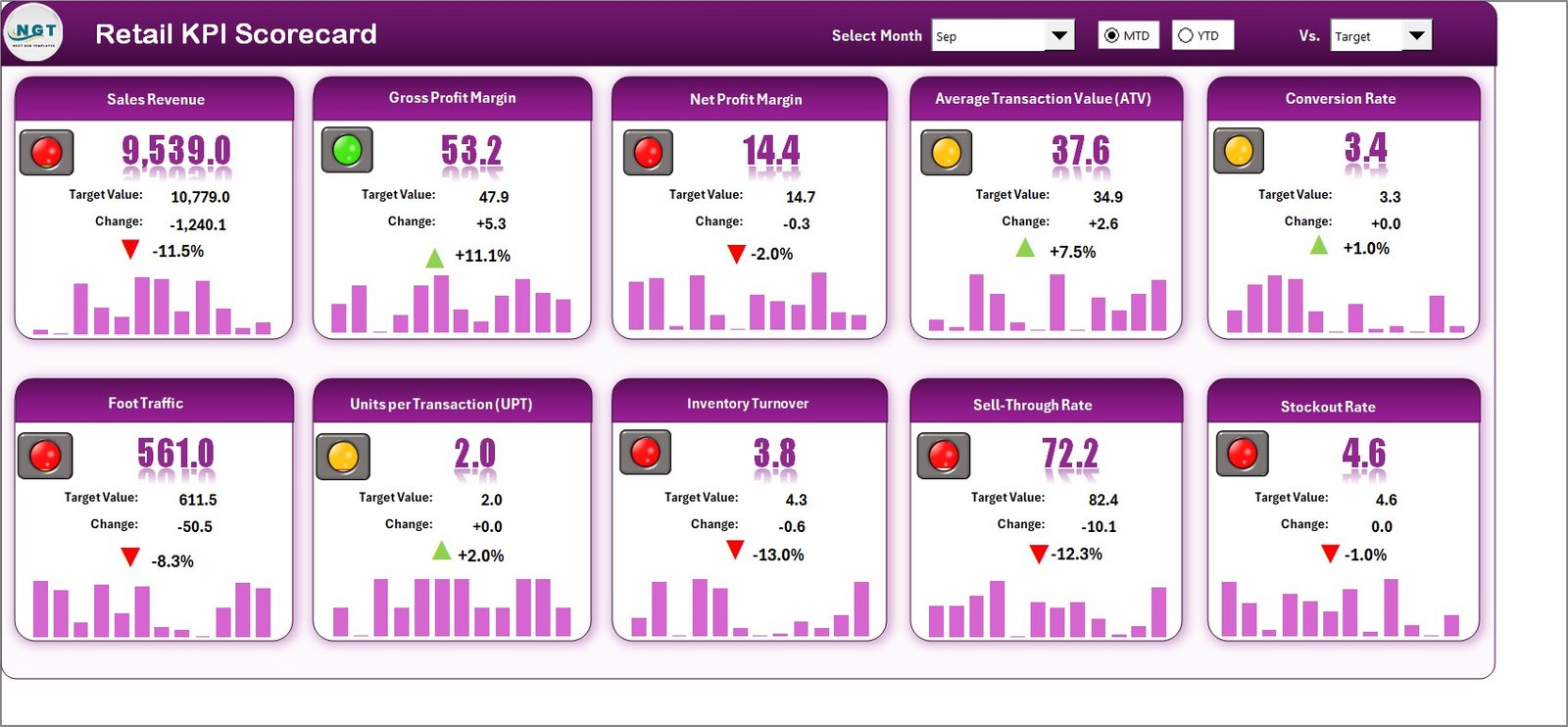Viewport: 1568px width, 727px height.
Task: Click the red down arrow in Sell-Through Rate
Action: coord(1039,555)
